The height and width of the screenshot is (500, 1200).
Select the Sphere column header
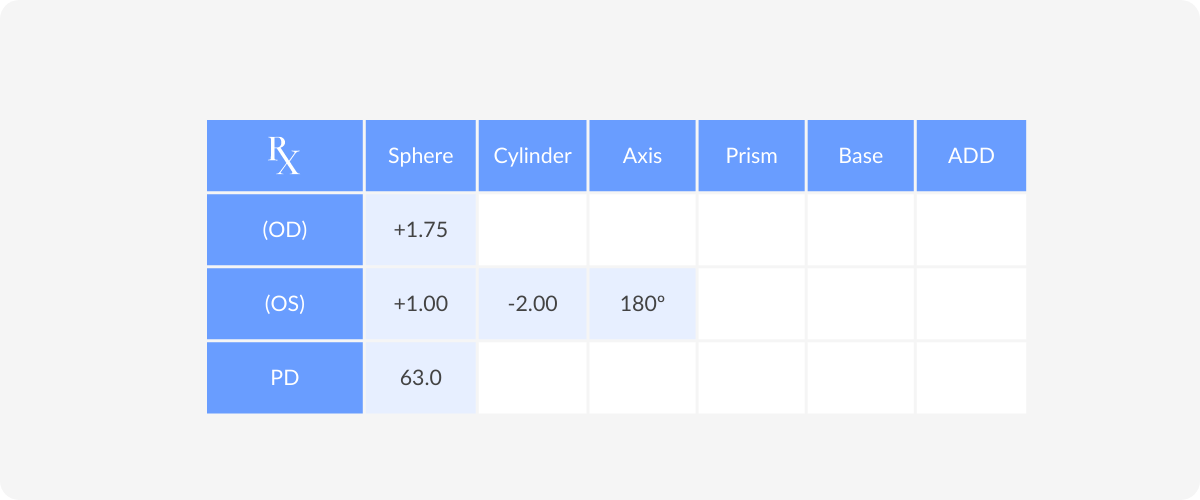421,156
